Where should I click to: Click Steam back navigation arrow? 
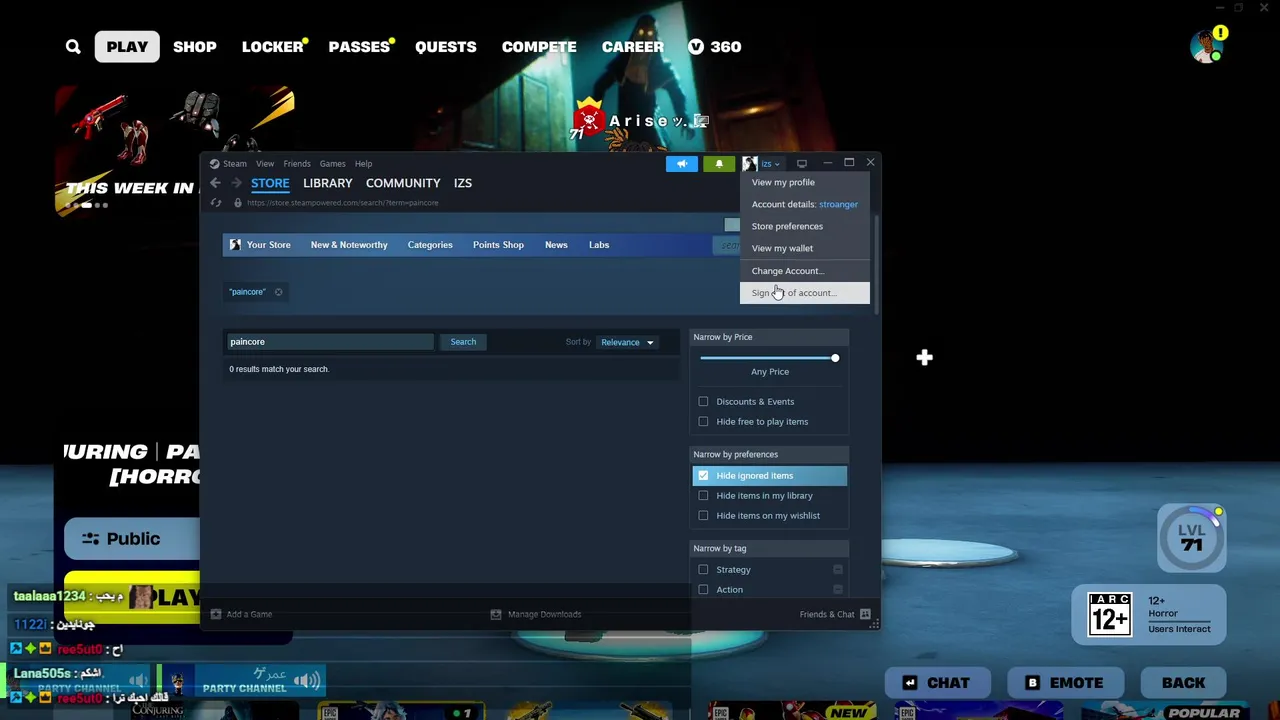(215, 183)
